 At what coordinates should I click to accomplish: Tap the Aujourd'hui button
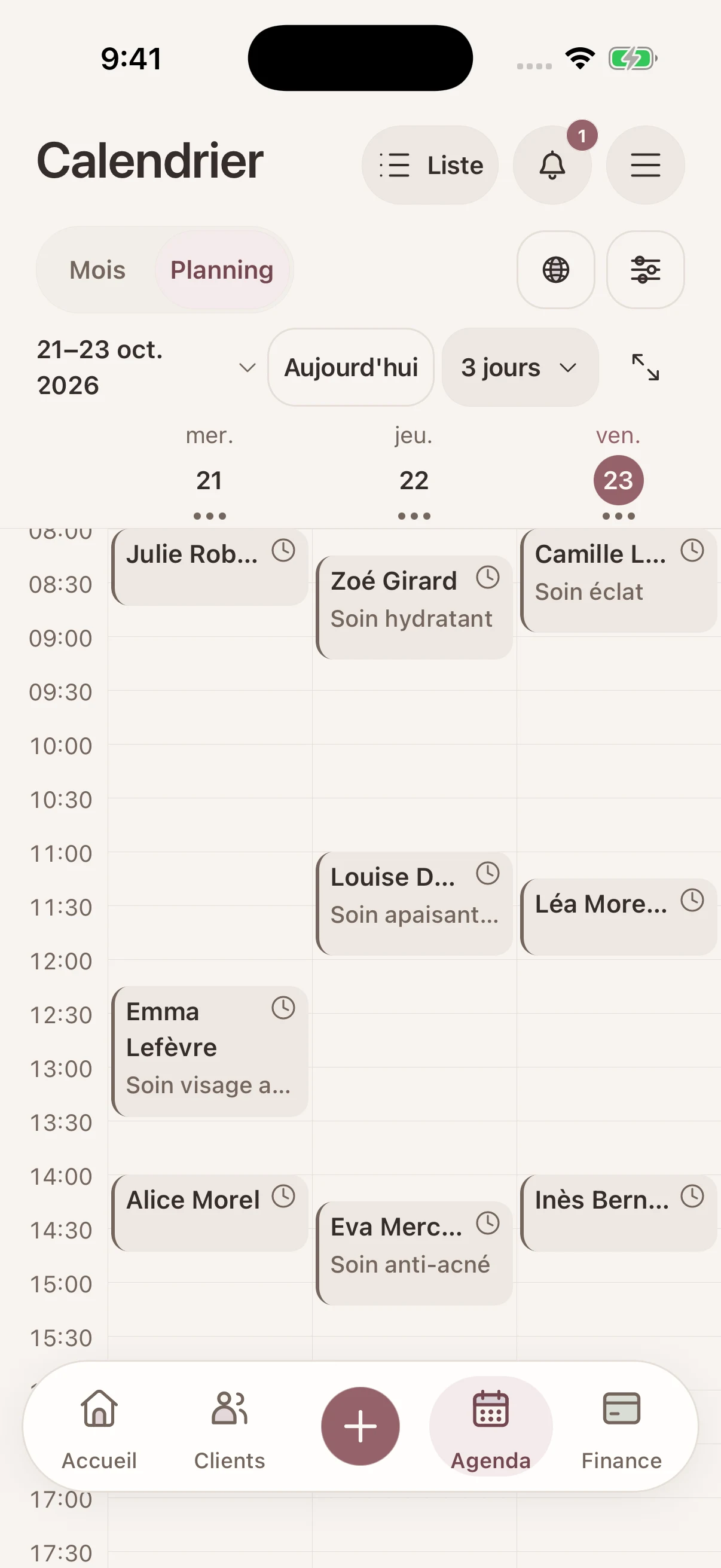[350, 367]
